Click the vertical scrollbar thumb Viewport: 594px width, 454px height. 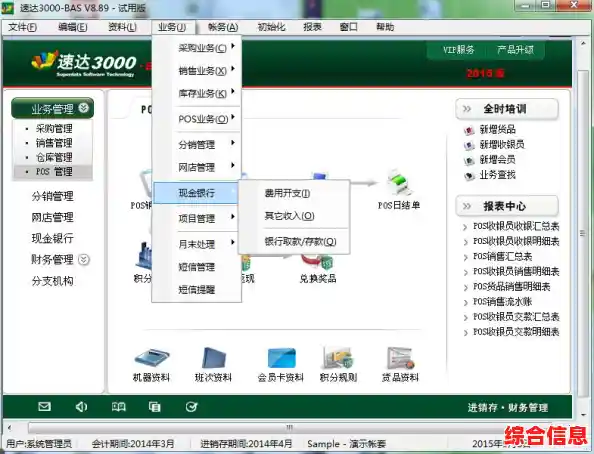[x=583, y=233]
